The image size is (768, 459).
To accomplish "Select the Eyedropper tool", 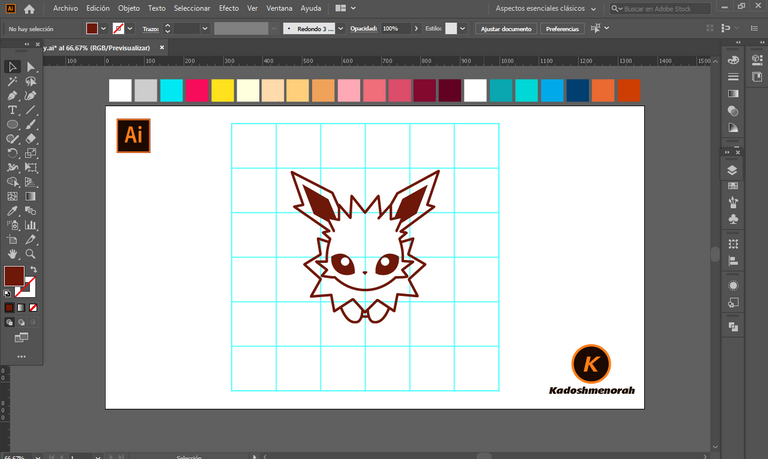I will point(12,211).
